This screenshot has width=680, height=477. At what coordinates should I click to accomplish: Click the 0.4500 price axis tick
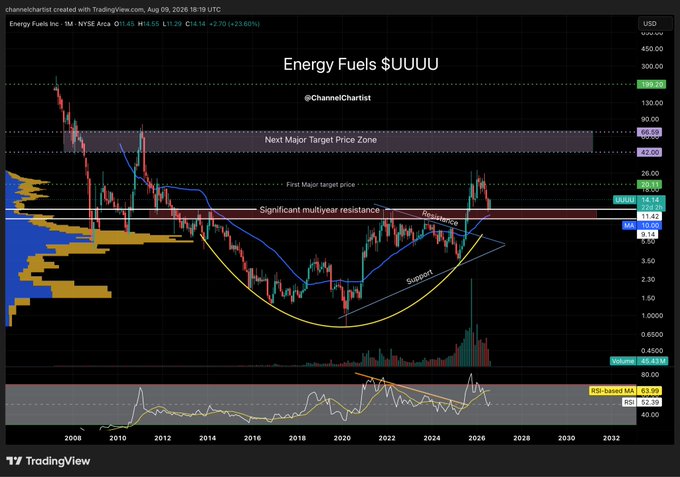652,351
